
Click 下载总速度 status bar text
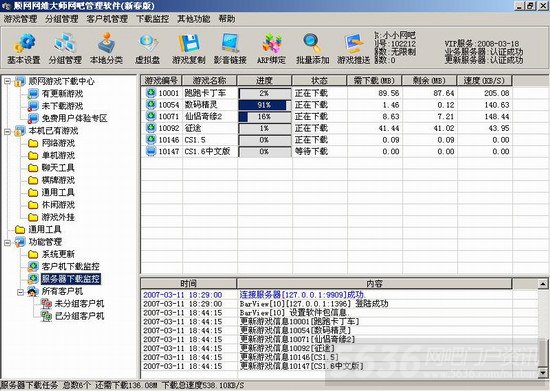203,385
